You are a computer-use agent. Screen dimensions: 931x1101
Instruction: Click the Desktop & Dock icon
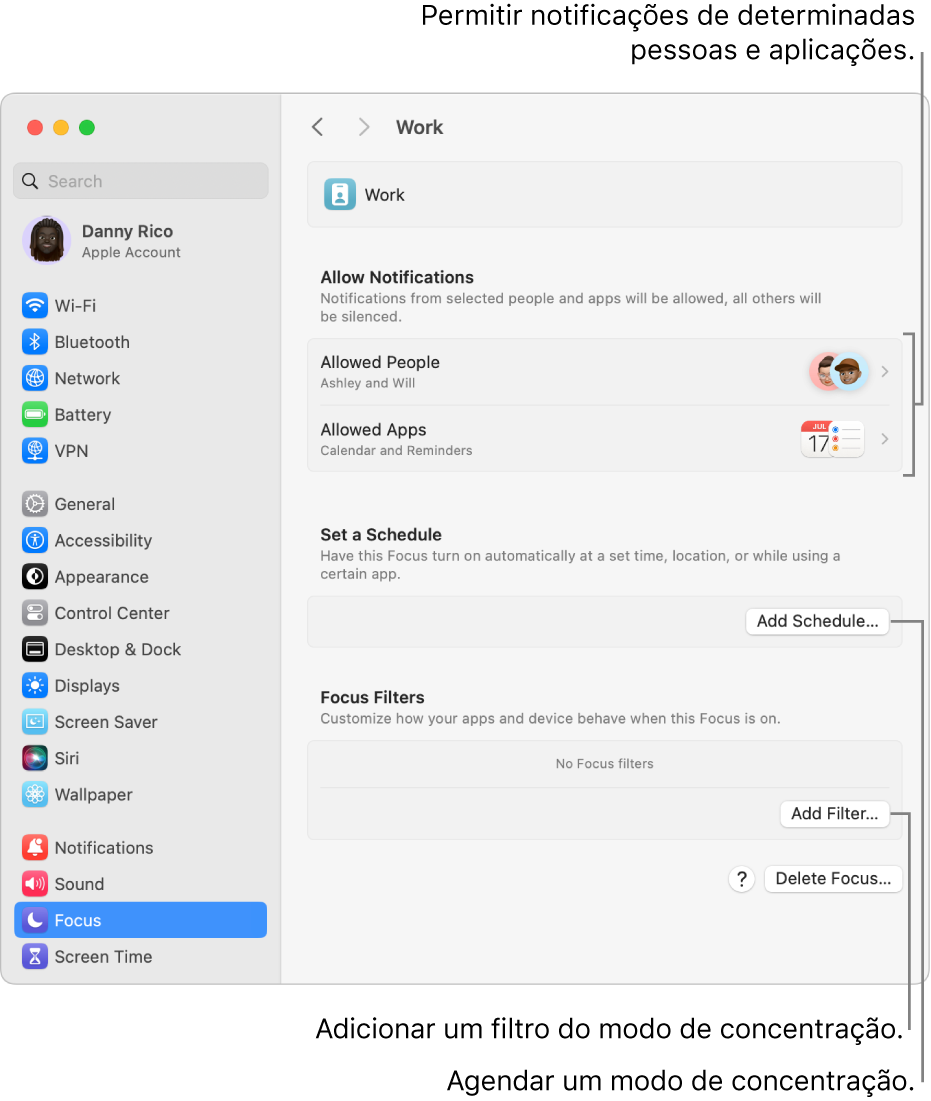pos(34,650)
